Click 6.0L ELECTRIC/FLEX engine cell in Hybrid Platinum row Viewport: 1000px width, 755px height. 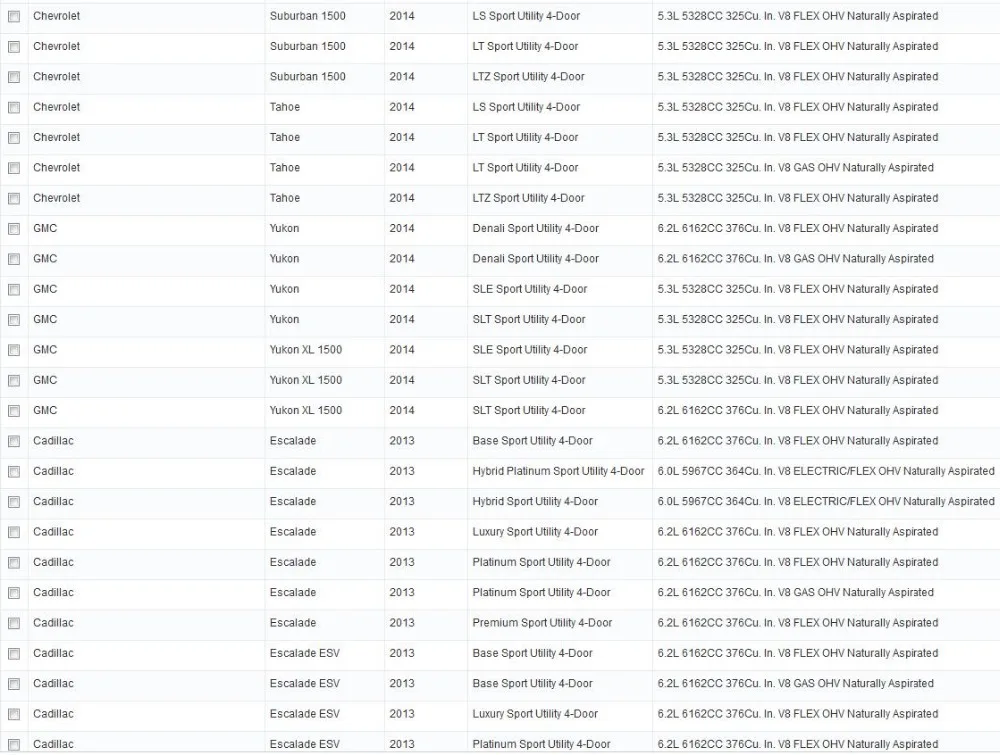826,471
